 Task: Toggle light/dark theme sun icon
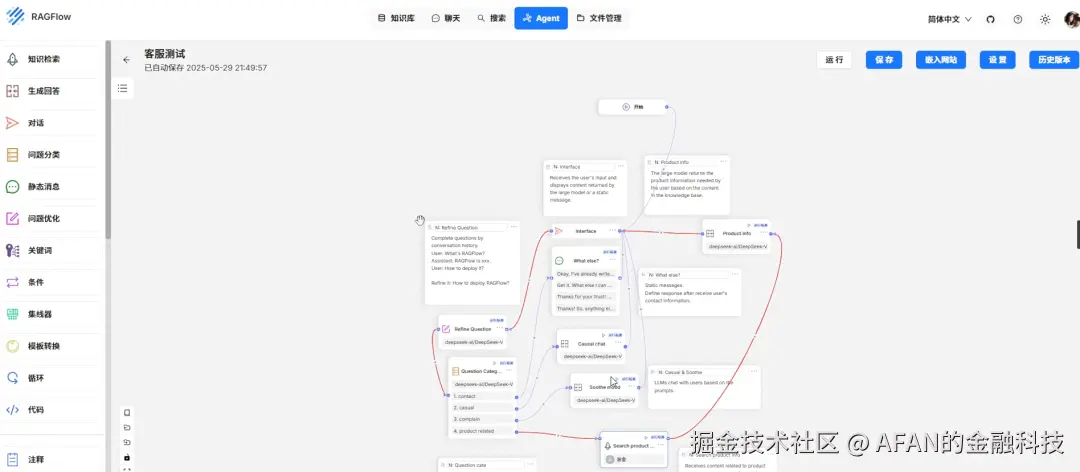click(1045, 19)
